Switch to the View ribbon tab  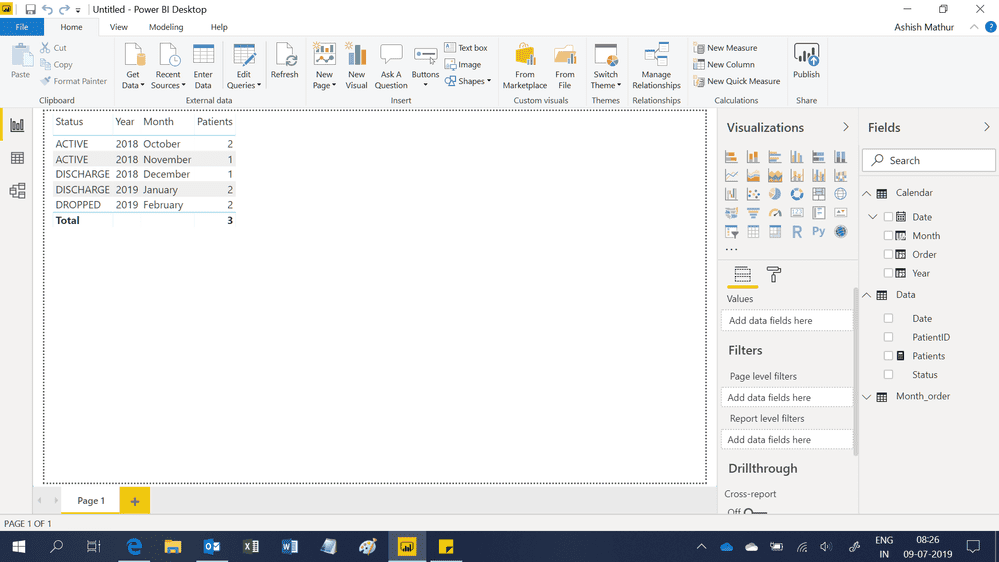[119, 27]
